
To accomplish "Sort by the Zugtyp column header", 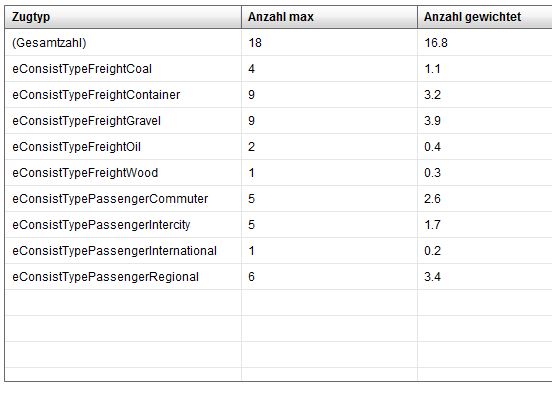I will point(123,17).
